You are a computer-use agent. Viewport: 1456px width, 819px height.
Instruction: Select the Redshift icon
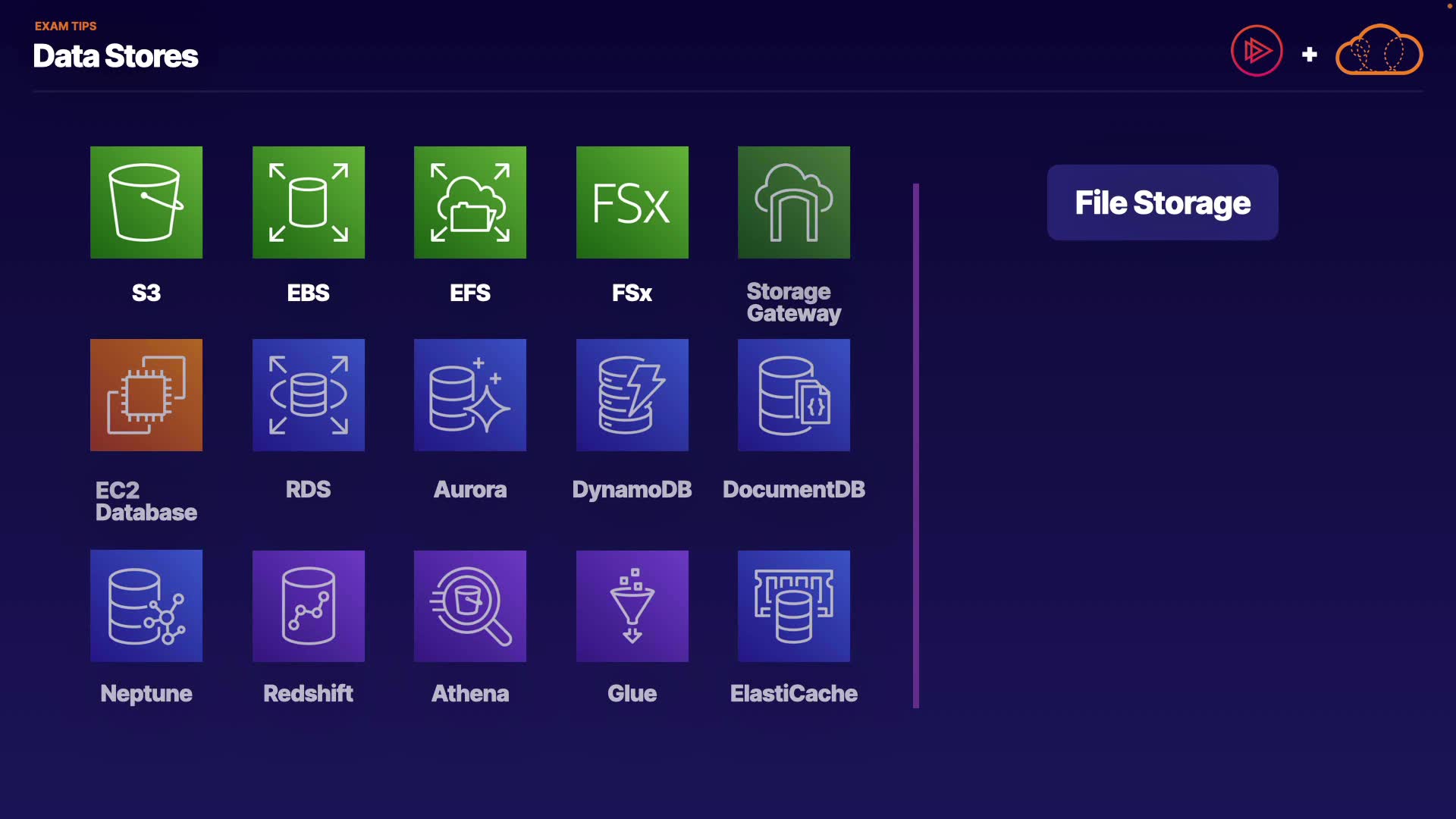click(x=309, y=606)
